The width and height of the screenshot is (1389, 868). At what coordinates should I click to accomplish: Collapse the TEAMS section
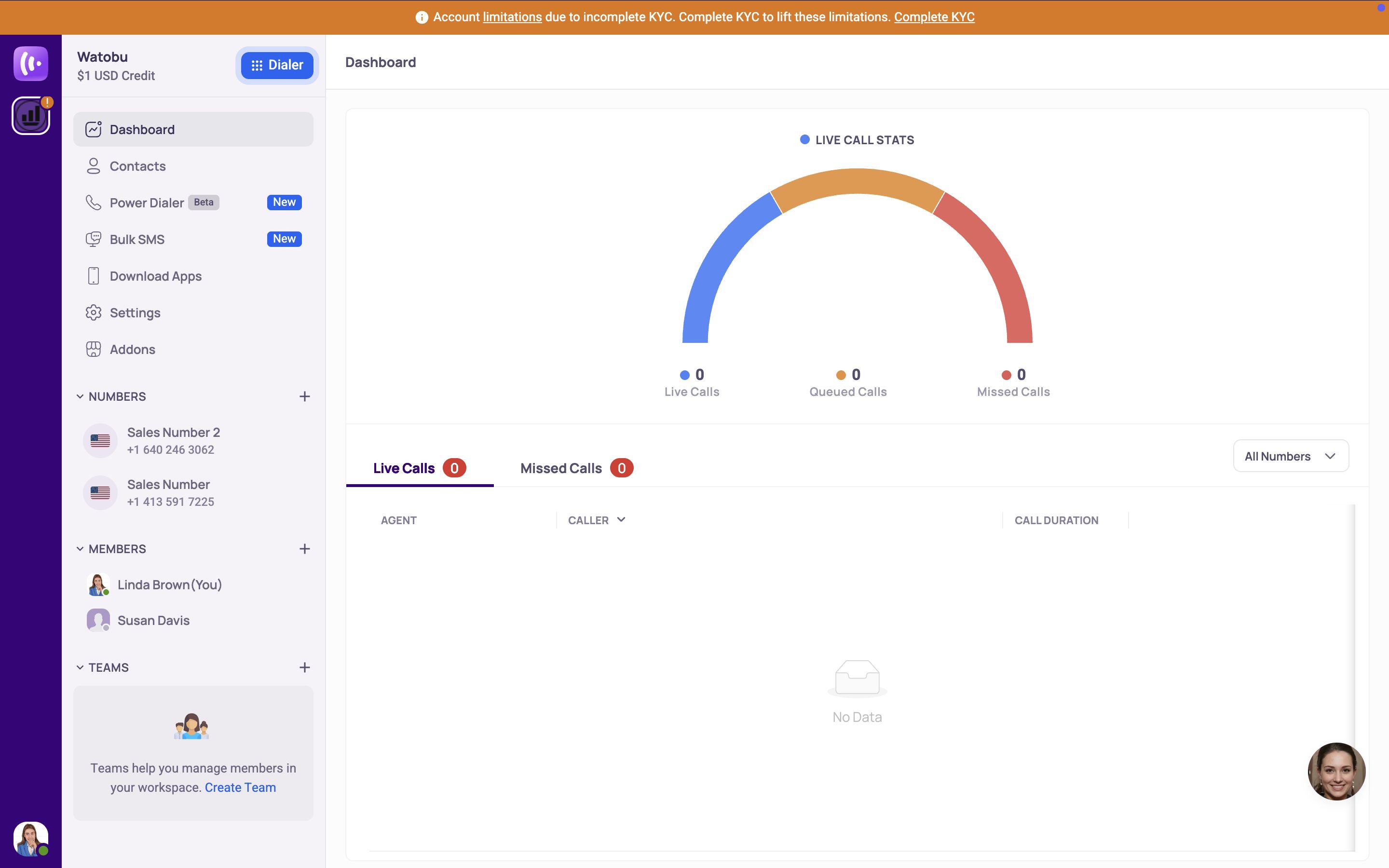80,667
